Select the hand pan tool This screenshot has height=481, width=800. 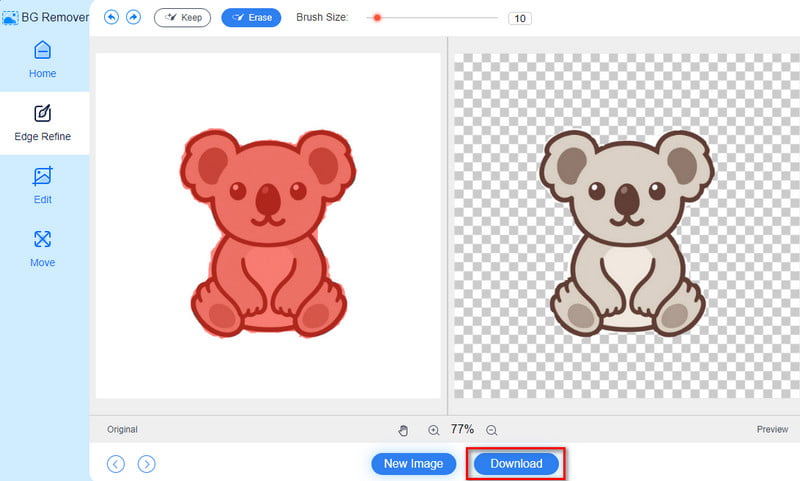click(403, 430)
